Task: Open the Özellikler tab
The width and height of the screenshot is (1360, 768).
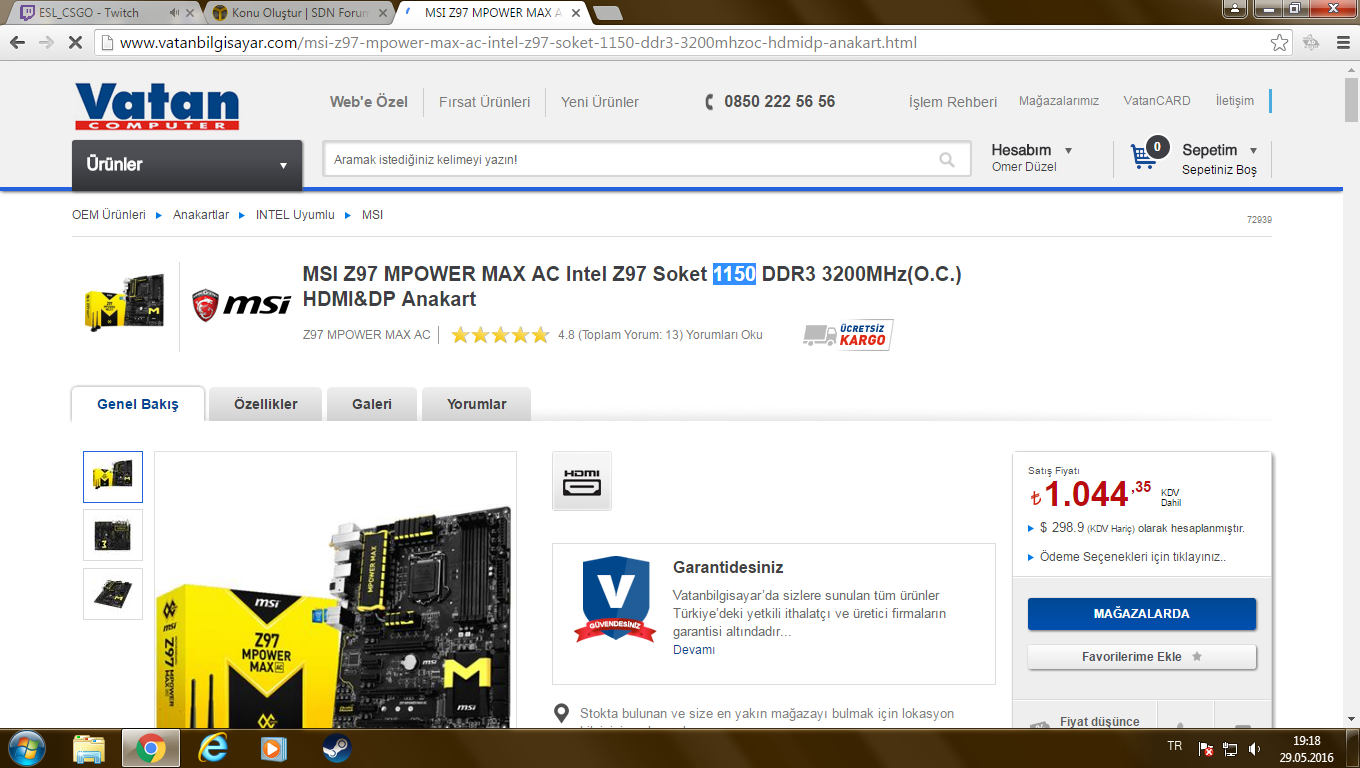Action: [266, 404]
